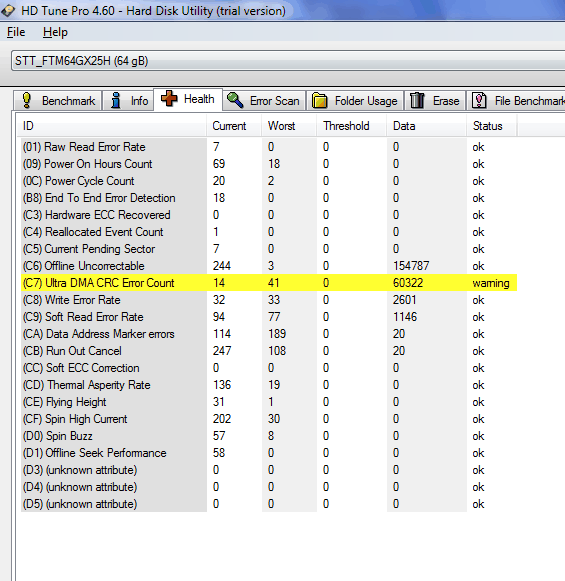565x581 pixels.
Task: Click the current value 247
Action: (222, 351)
